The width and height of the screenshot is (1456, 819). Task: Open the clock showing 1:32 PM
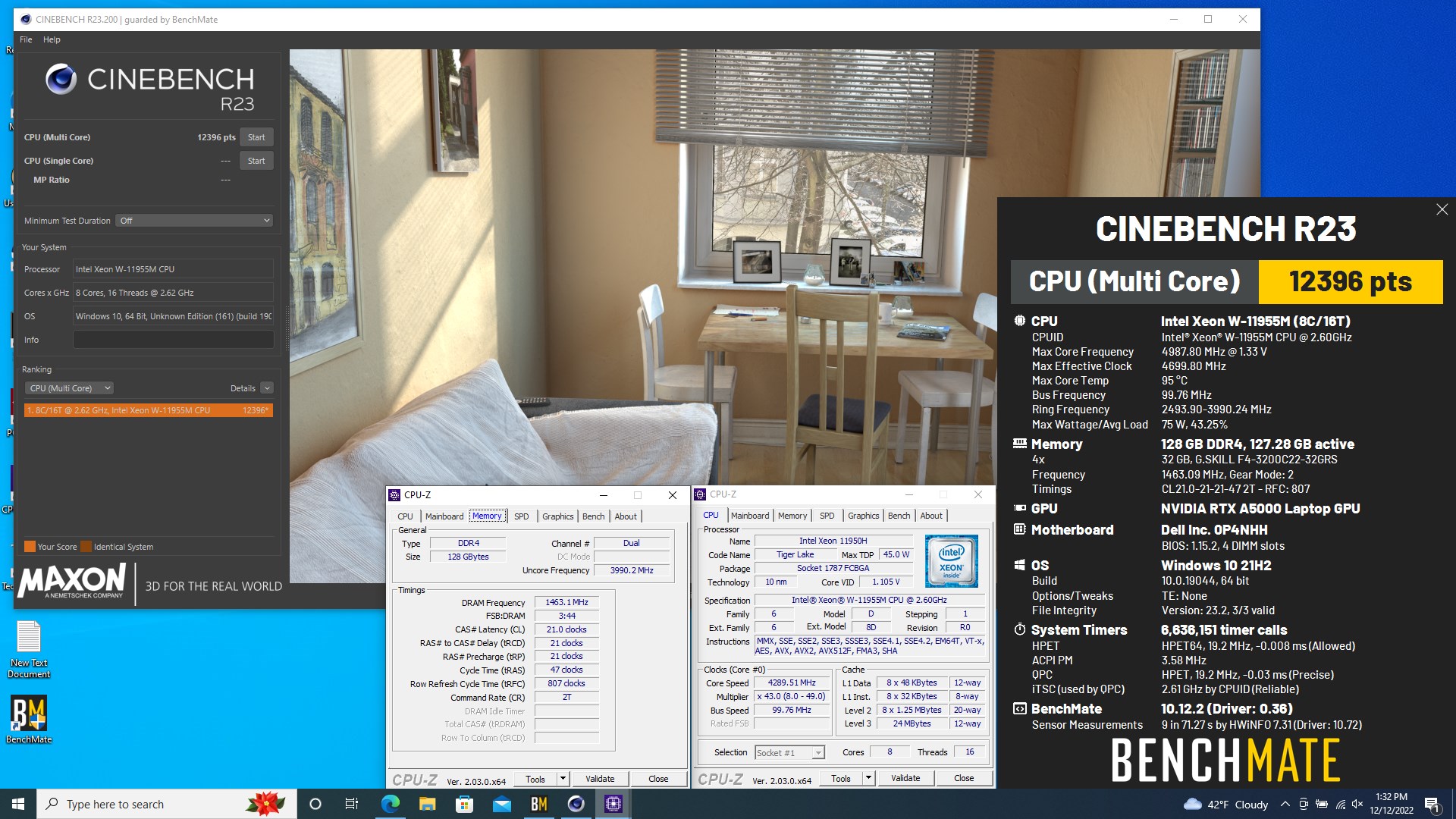(x=1392, y=804)
